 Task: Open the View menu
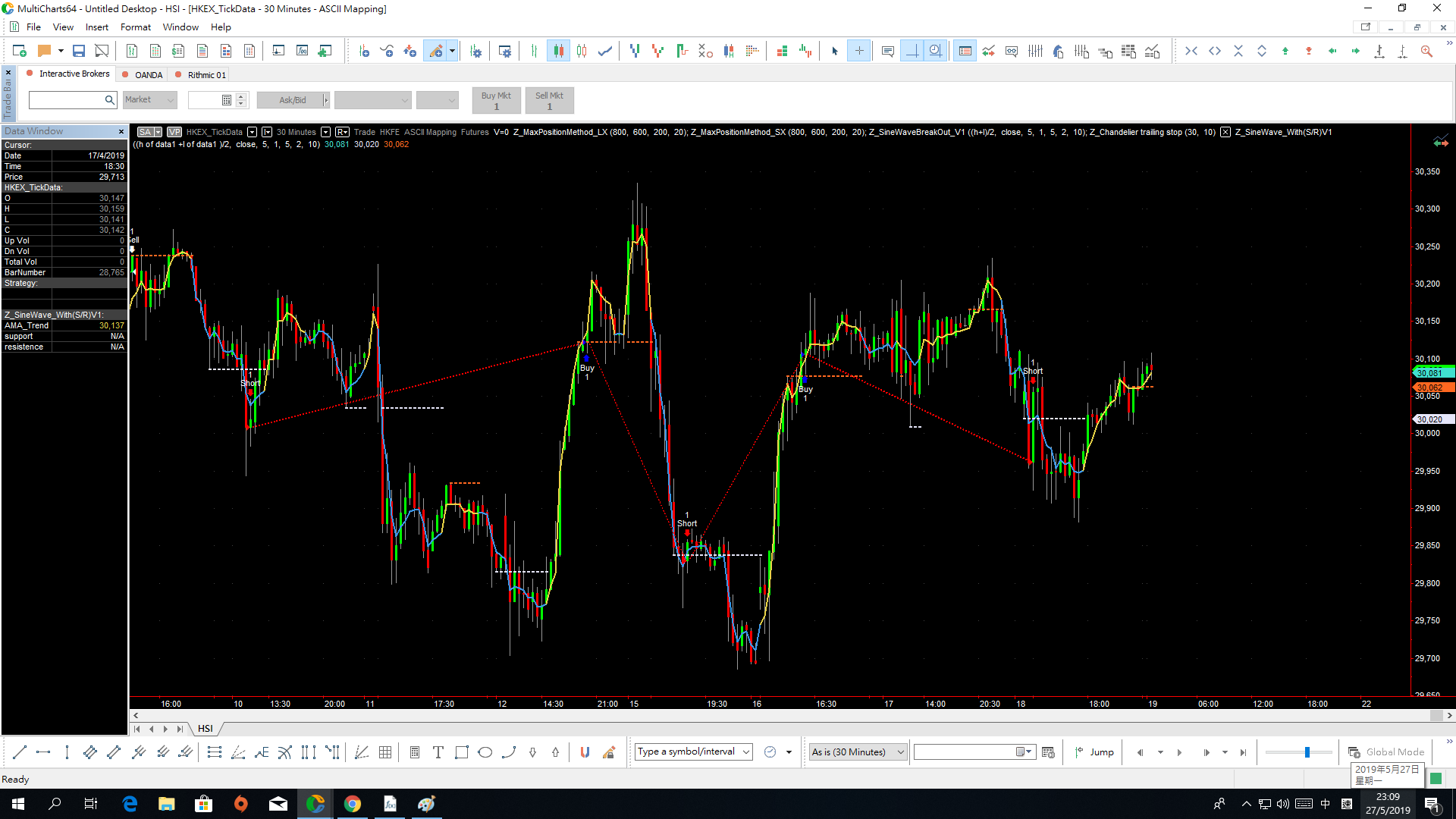click(x=63, y=27)
